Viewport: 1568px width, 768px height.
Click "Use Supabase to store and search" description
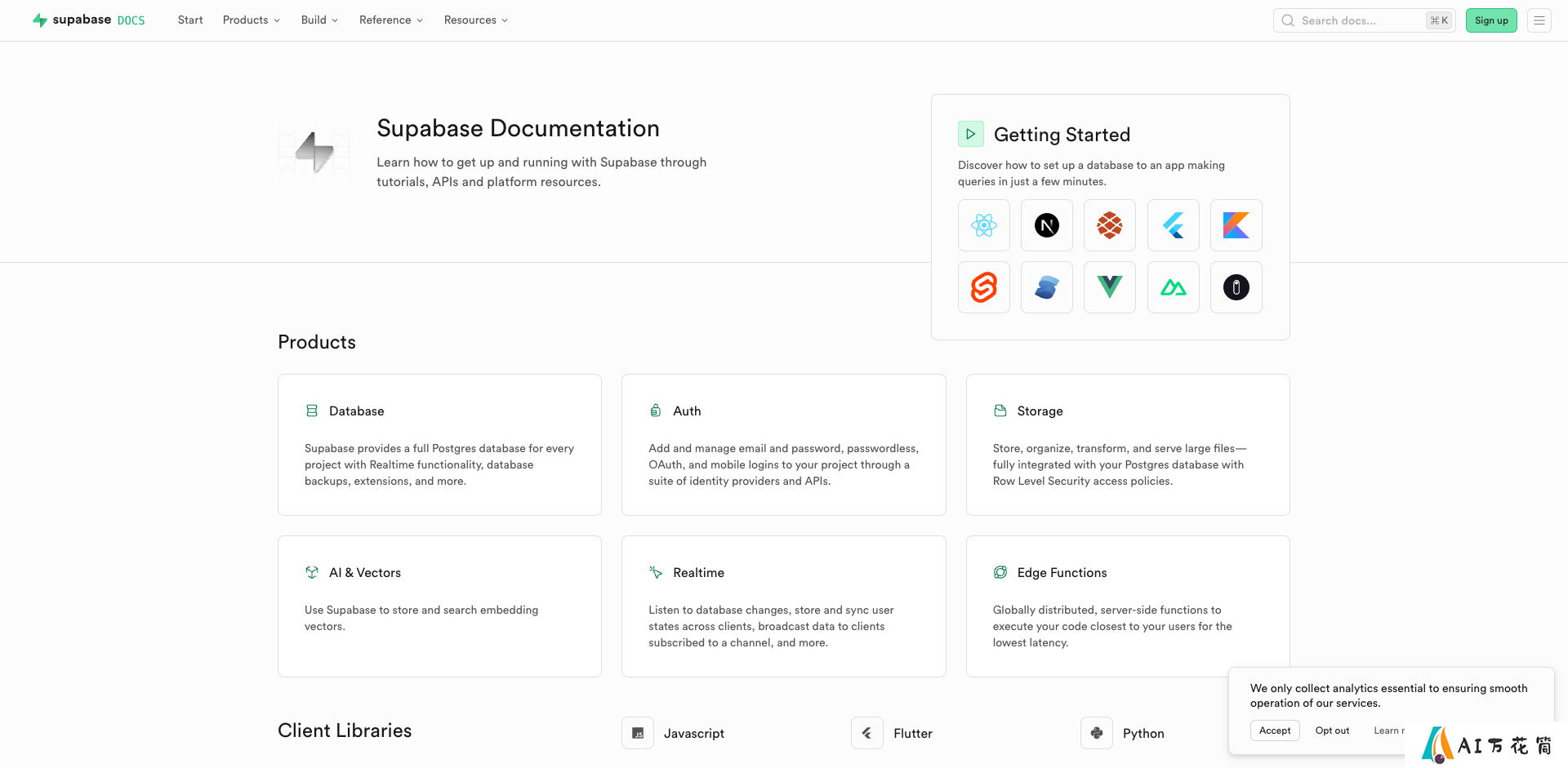pos(421,618)
